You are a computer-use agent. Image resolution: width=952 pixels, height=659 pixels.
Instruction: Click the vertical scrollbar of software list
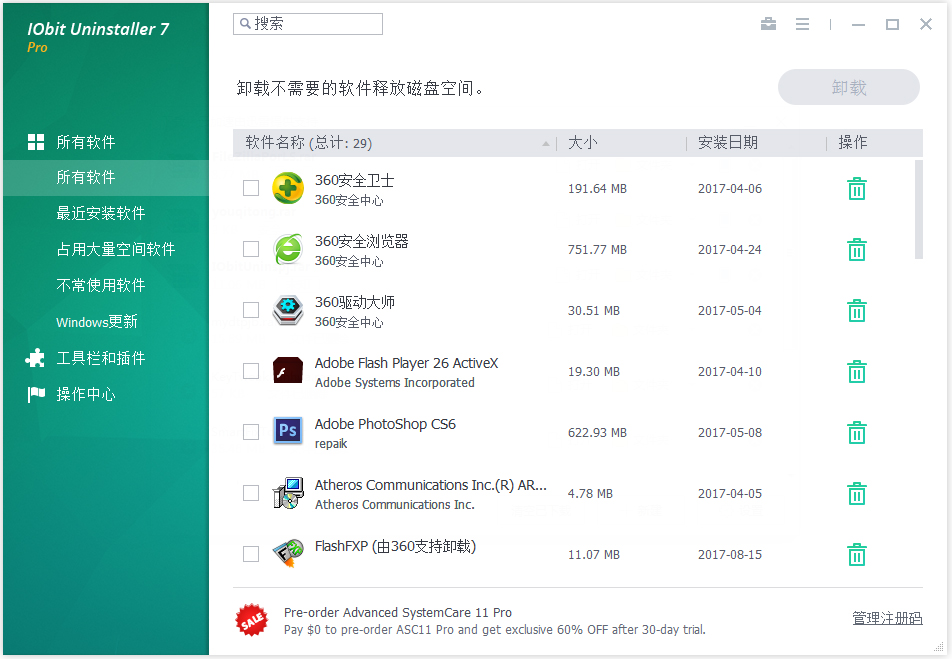click(919, 210)
